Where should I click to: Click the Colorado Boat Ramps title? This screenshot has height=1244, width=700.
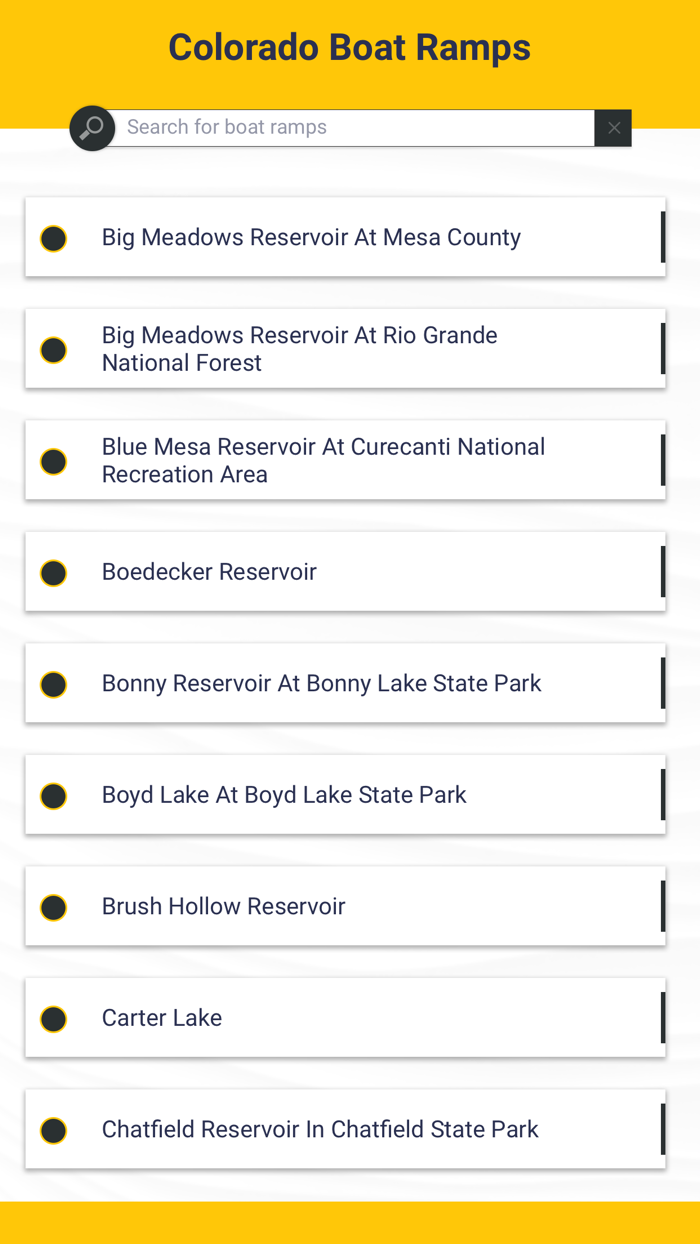coord(349,47)
